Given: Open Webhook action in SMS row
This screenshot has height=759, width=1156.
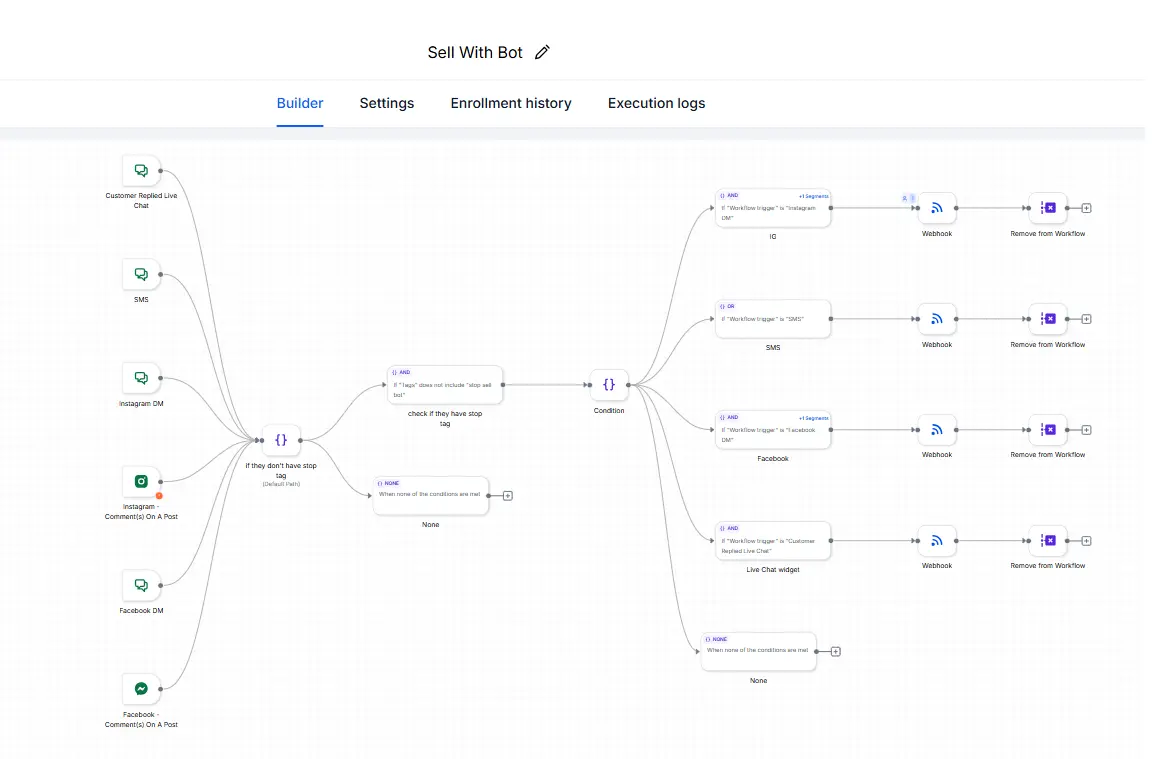Looking at the screenshot, I should (937, 319).
